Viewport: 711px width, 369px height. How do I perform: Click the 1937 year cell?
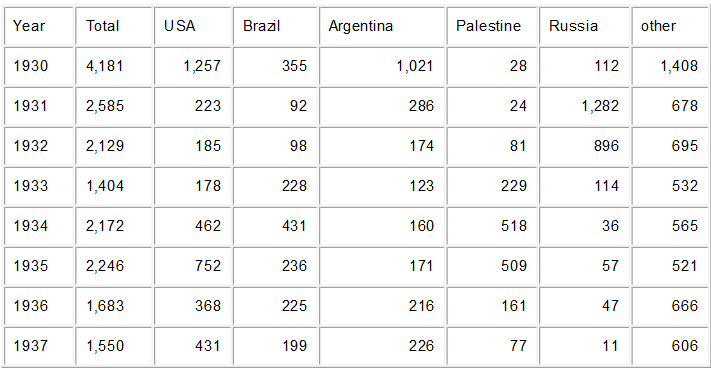coord(39,345)
